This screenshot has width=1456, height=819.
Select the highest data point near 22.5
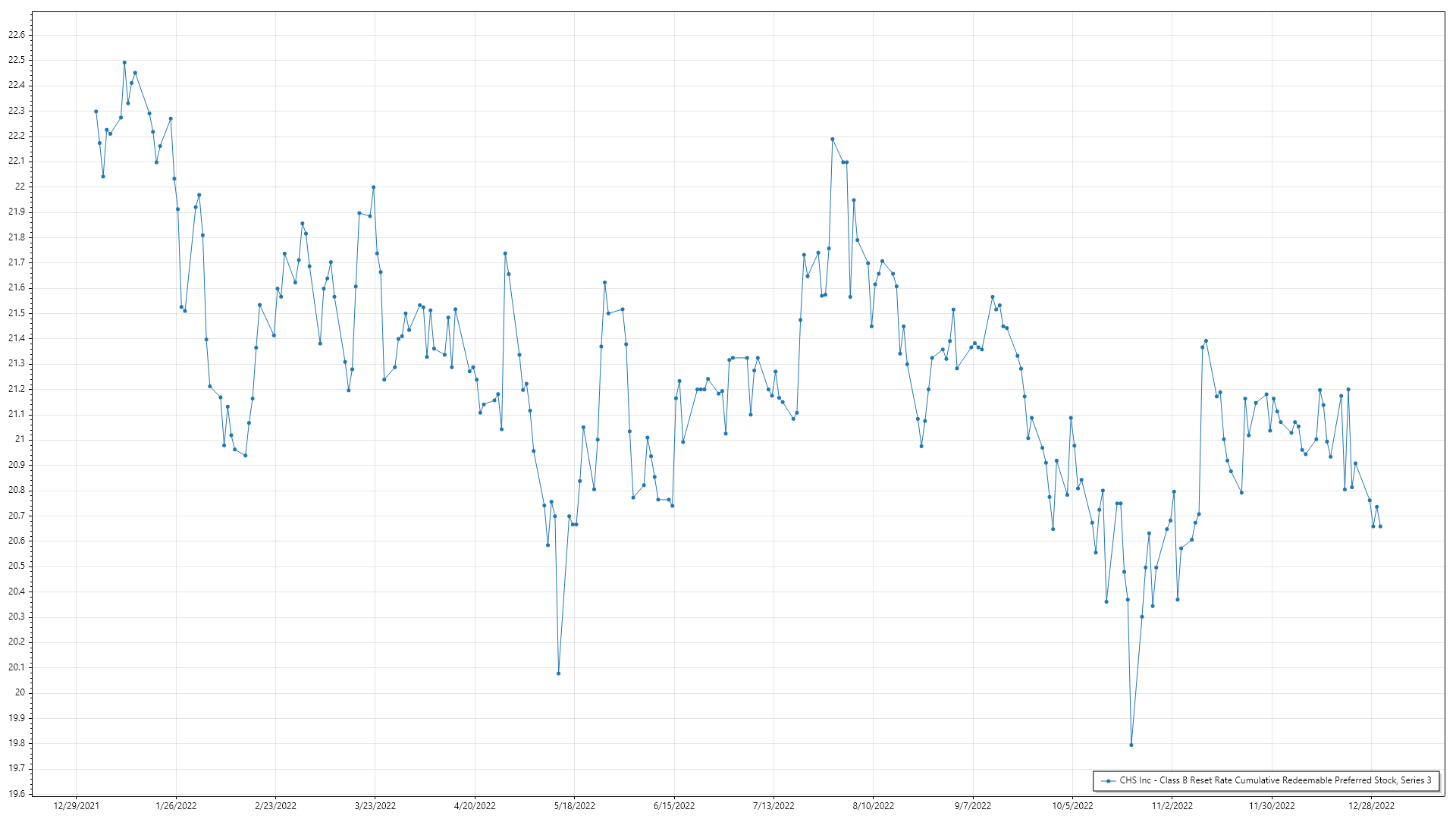coord(124,63)
